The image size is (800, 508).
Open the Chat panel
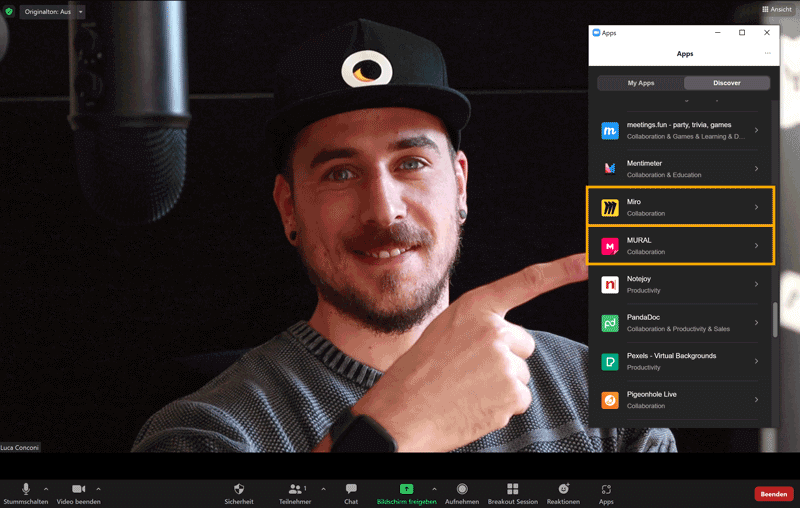coord(351,489)
